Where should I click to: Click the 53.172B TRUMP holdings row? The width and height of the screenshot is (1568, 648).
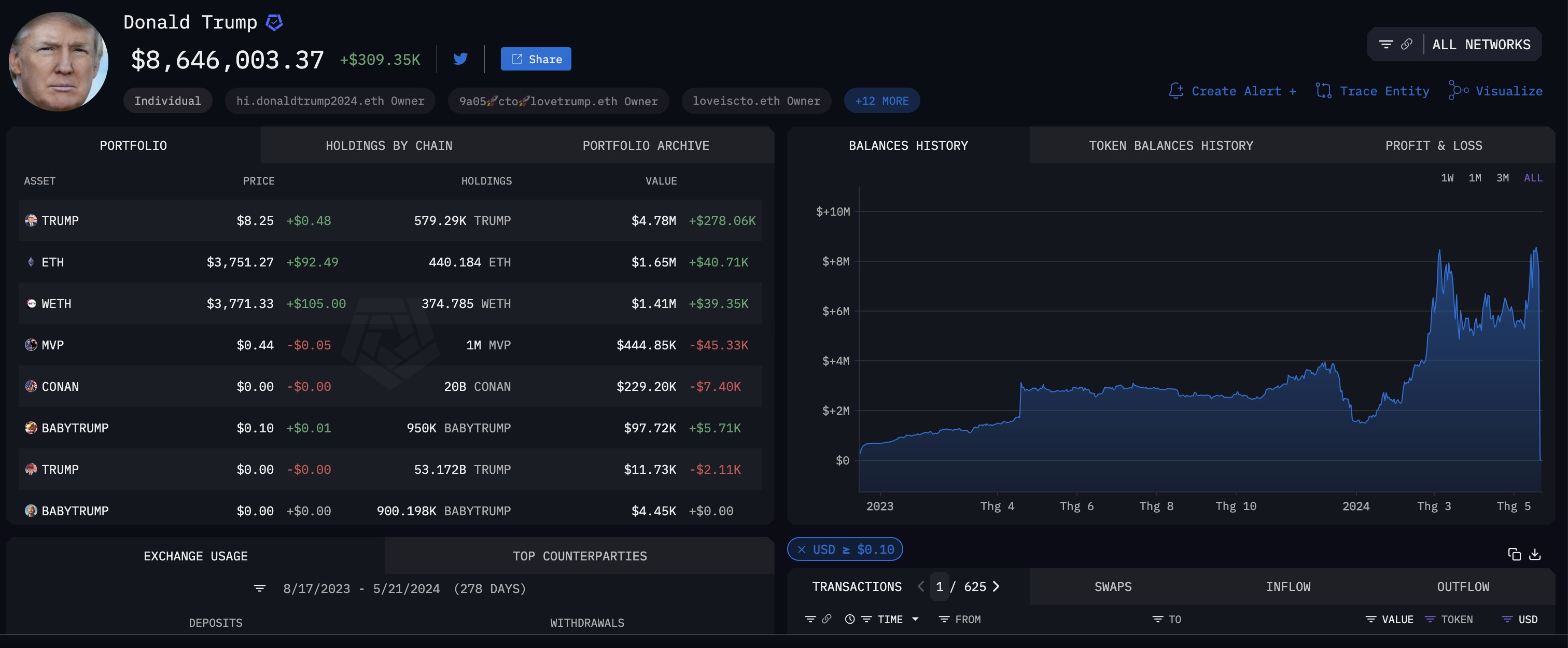click(390, 469)
